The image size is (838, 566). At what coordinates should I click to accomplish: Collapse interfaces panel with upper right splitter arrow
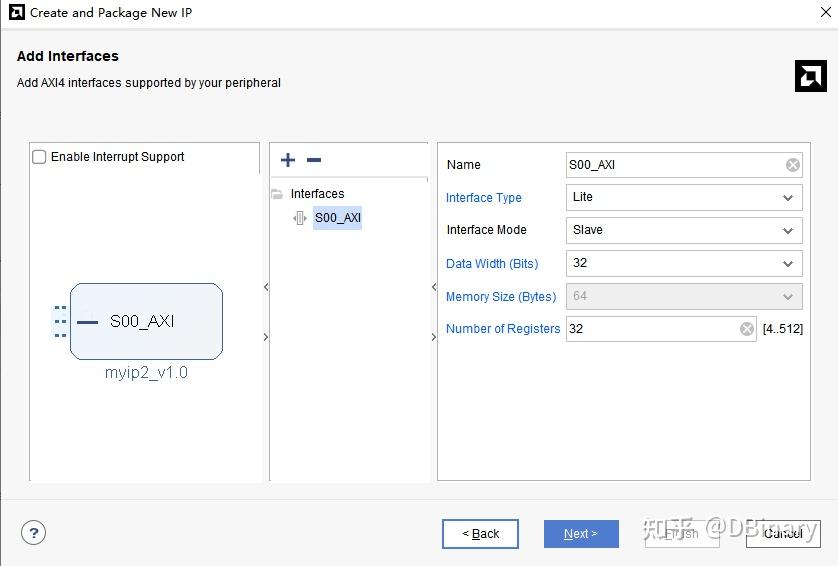434,287
